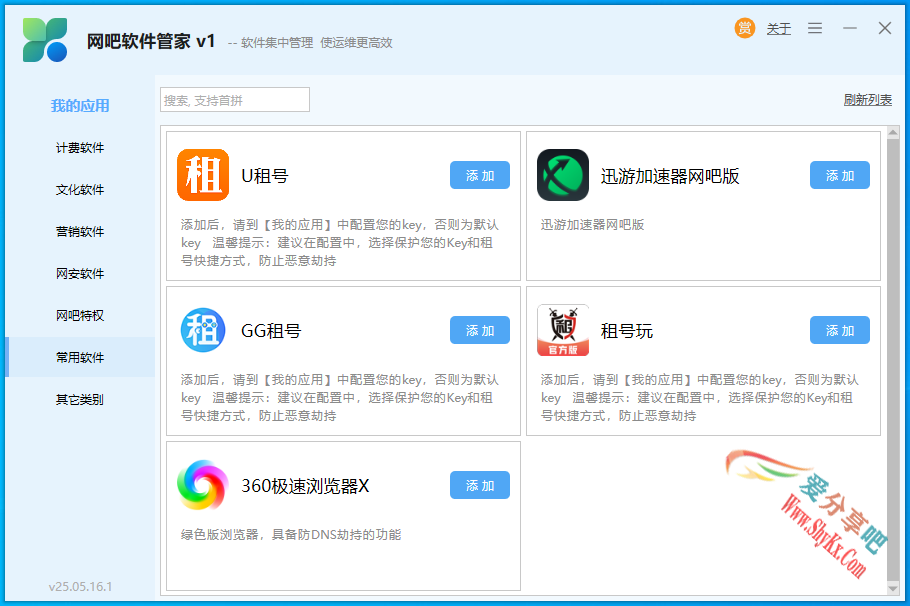Add U租号 with its 添加 button
The image size is (910, 606).
click(480, 175)
